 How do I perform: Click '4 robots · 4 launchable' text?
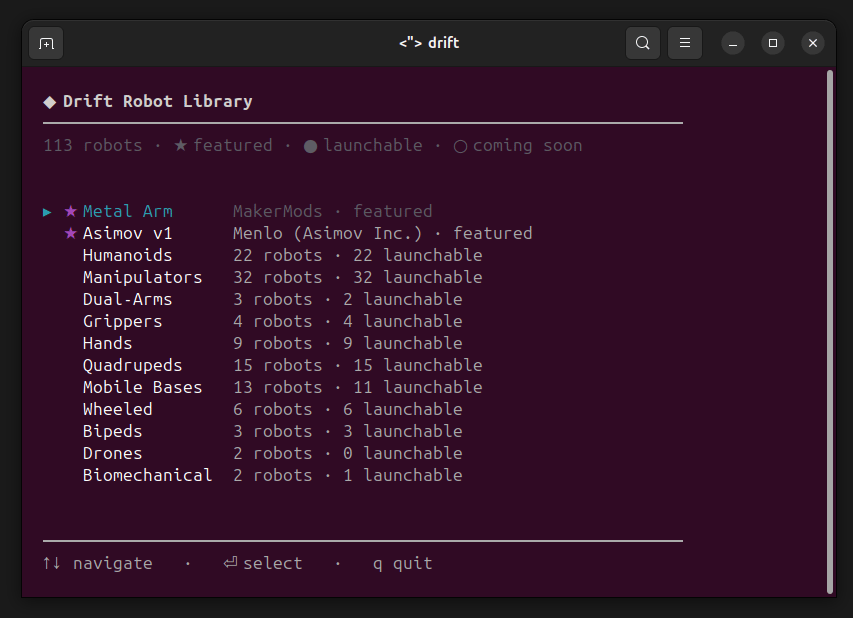[348, 322]
